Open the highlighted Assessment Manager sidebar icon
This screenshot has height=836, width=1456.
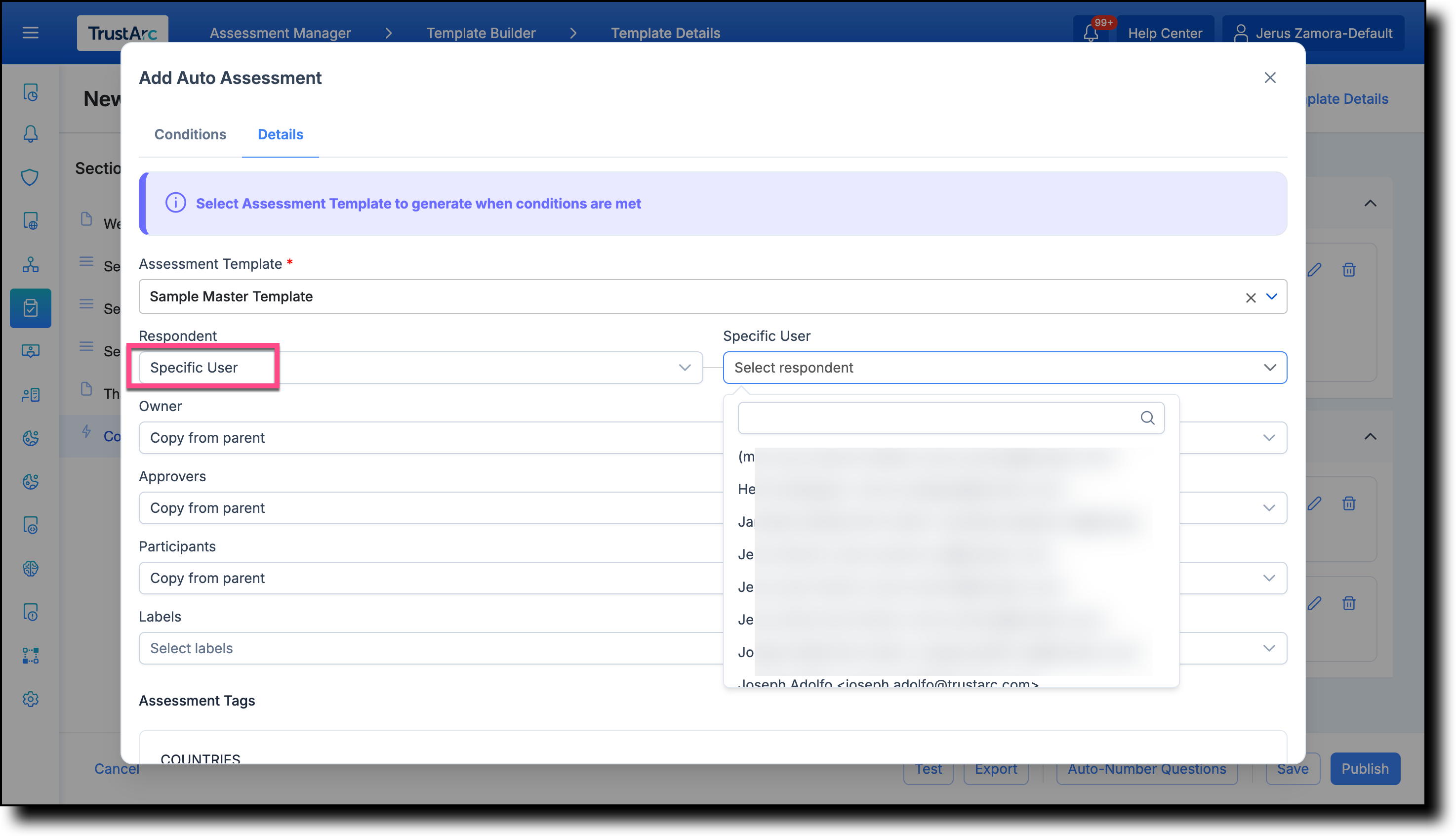31,308
